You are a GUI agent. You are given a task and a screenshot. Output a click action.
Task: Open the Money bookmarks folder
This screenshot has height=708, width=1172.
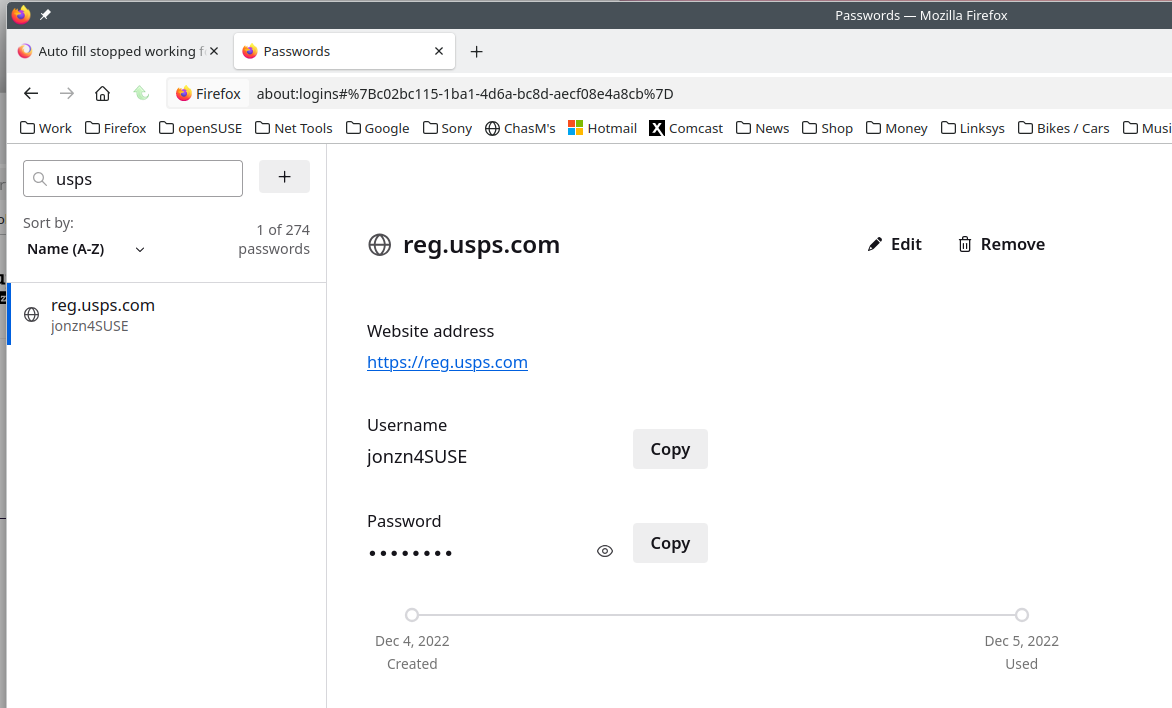[897, 128]
